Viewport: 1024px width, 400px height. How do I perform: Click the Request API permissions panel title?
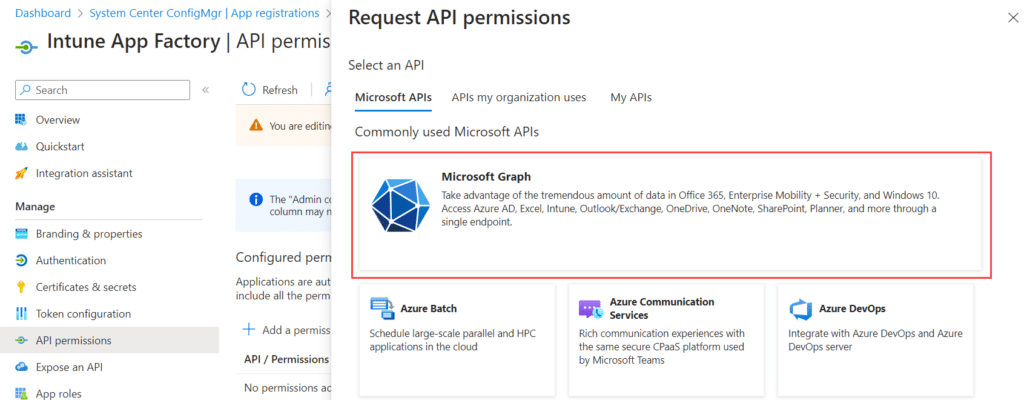[459, 18]
